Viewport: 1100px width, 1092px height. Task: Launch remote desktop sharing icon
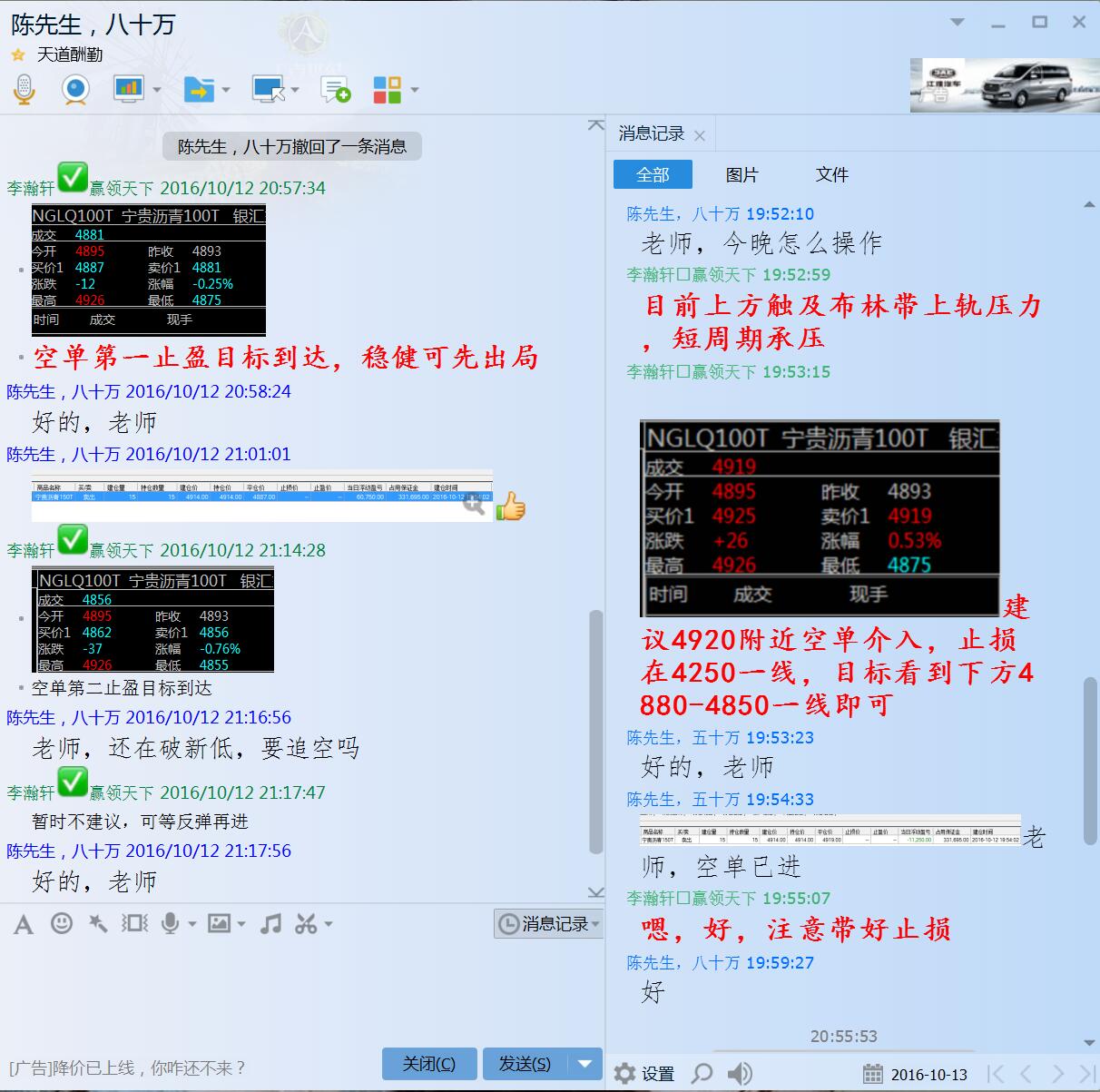tap(268, 89)
